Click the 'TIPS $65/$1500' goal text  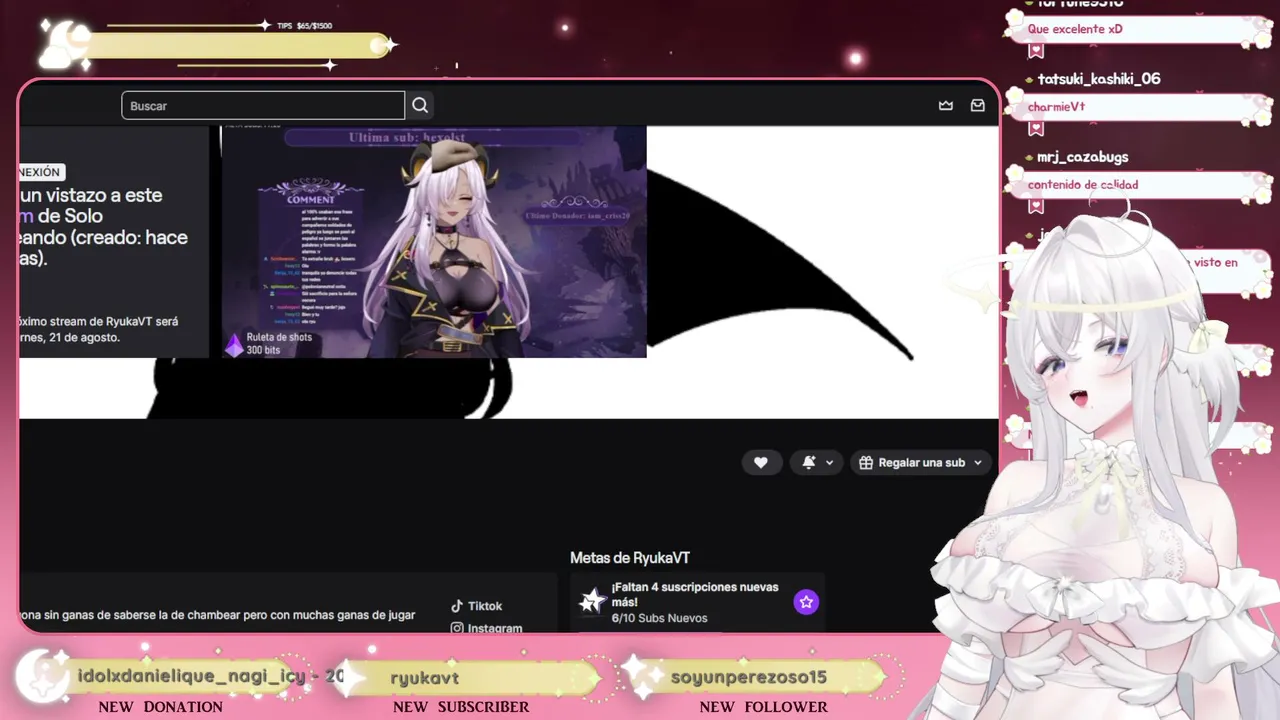click(x=304, y=26)
